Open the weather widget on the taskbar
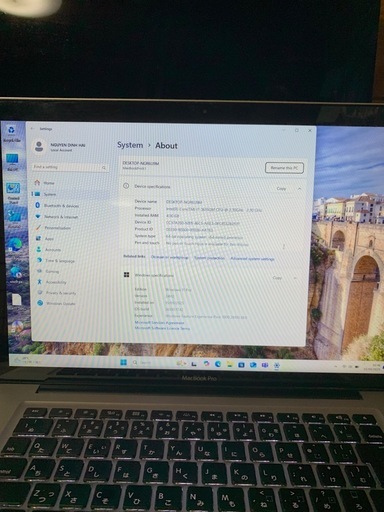The image size is (384, 512). (27, 360)
